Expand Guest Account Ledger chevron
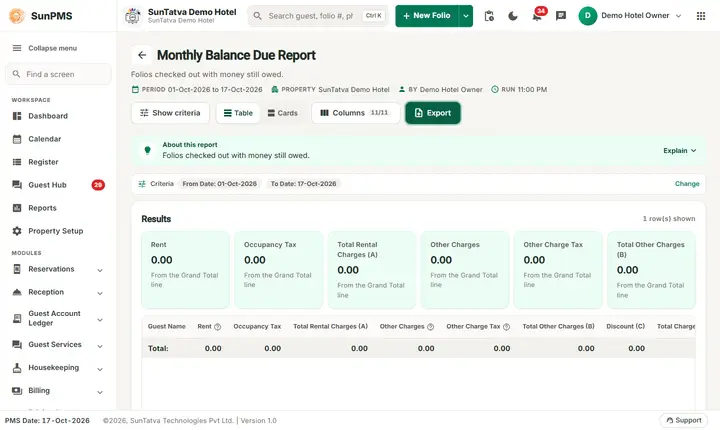The height and width of the screenshot is (430, 720). (x=100, y=320)
